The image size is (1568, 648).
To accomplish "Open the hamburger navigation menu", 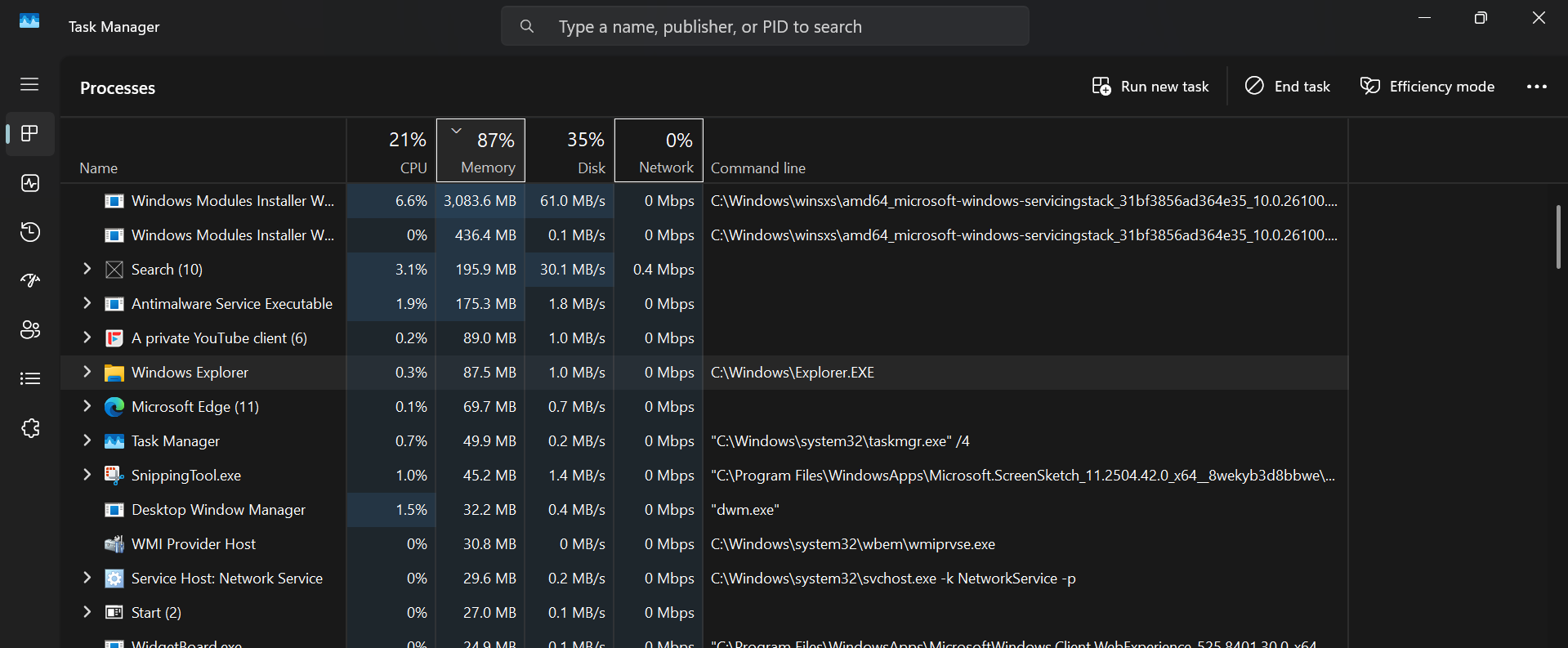I will coord(29,84).
